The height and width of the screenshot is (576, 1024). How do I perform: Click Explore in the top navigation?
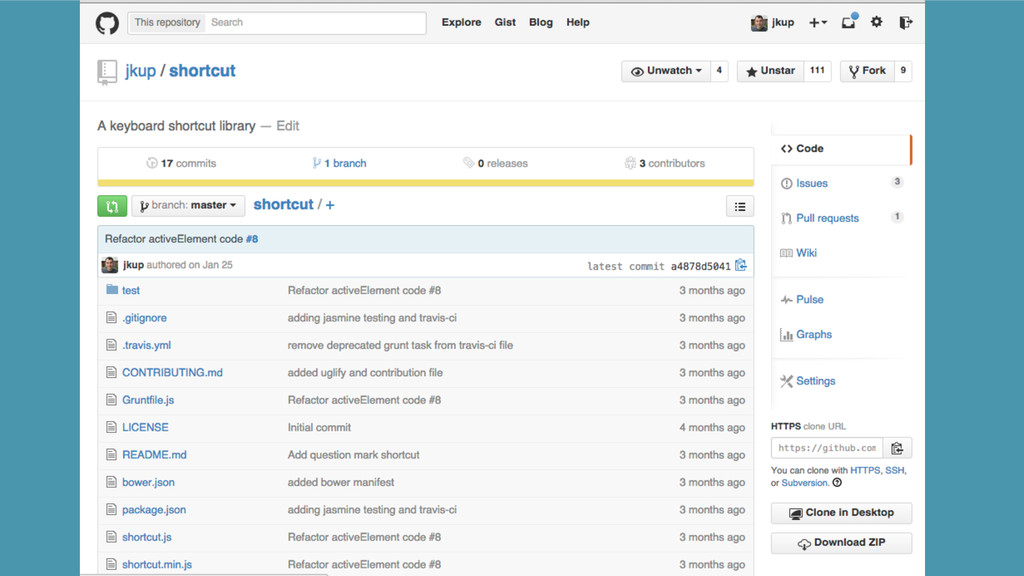[461, 22]
